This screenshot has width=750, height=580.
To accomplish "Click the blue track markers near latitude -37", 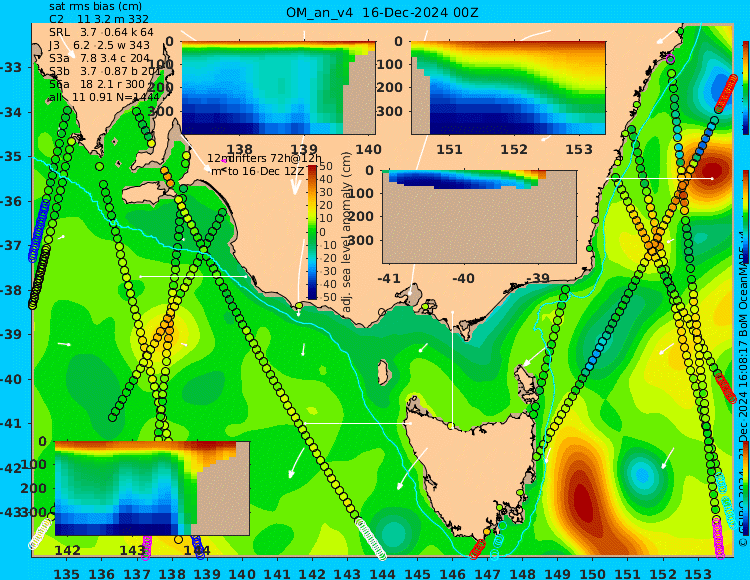I will click(39, 230).
